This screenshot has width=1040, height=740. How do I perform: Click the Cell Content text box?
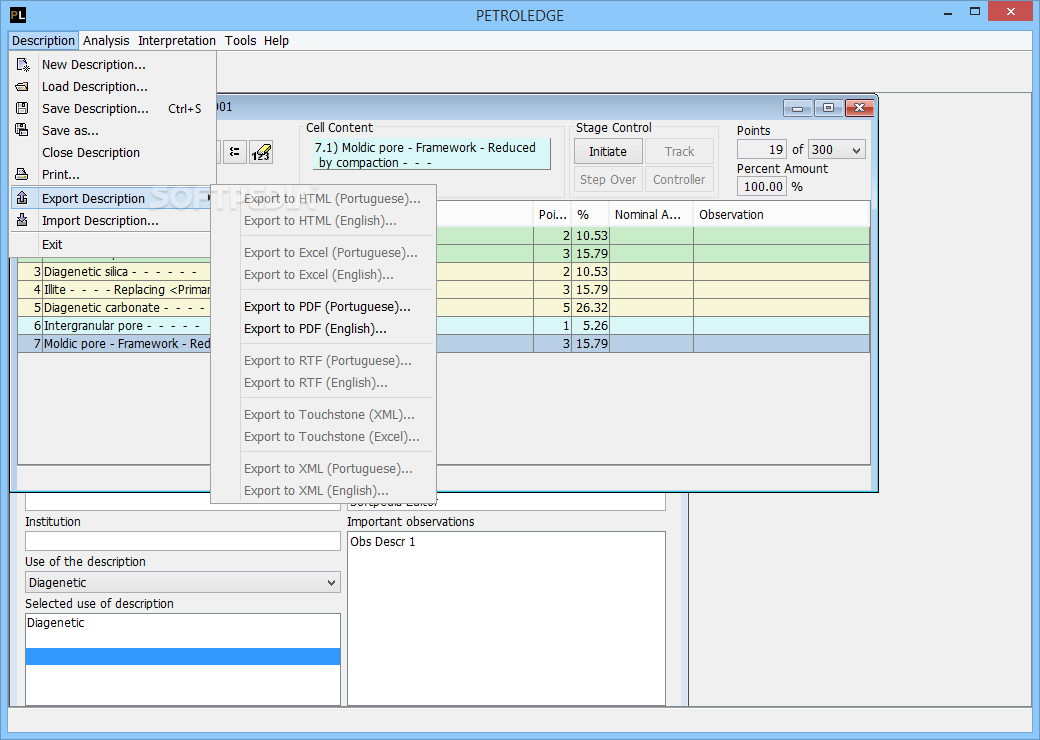point(431,154)
